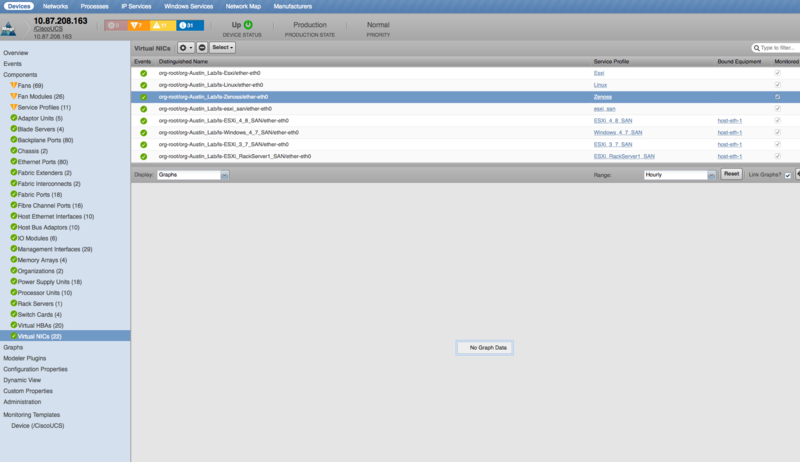
Task: Open the Networks tab
Action: tap(55, 6)
